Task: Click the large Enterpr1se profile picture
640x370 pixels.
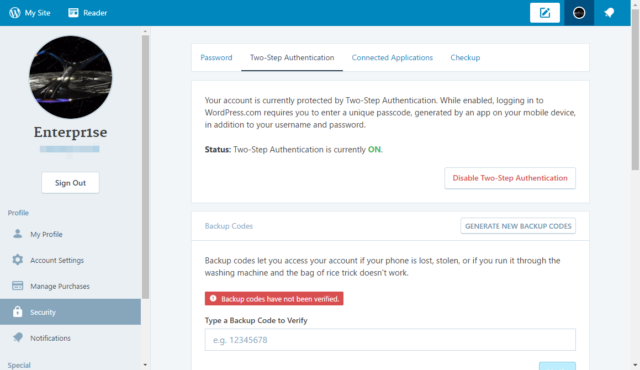Action: tap(70, 77)
